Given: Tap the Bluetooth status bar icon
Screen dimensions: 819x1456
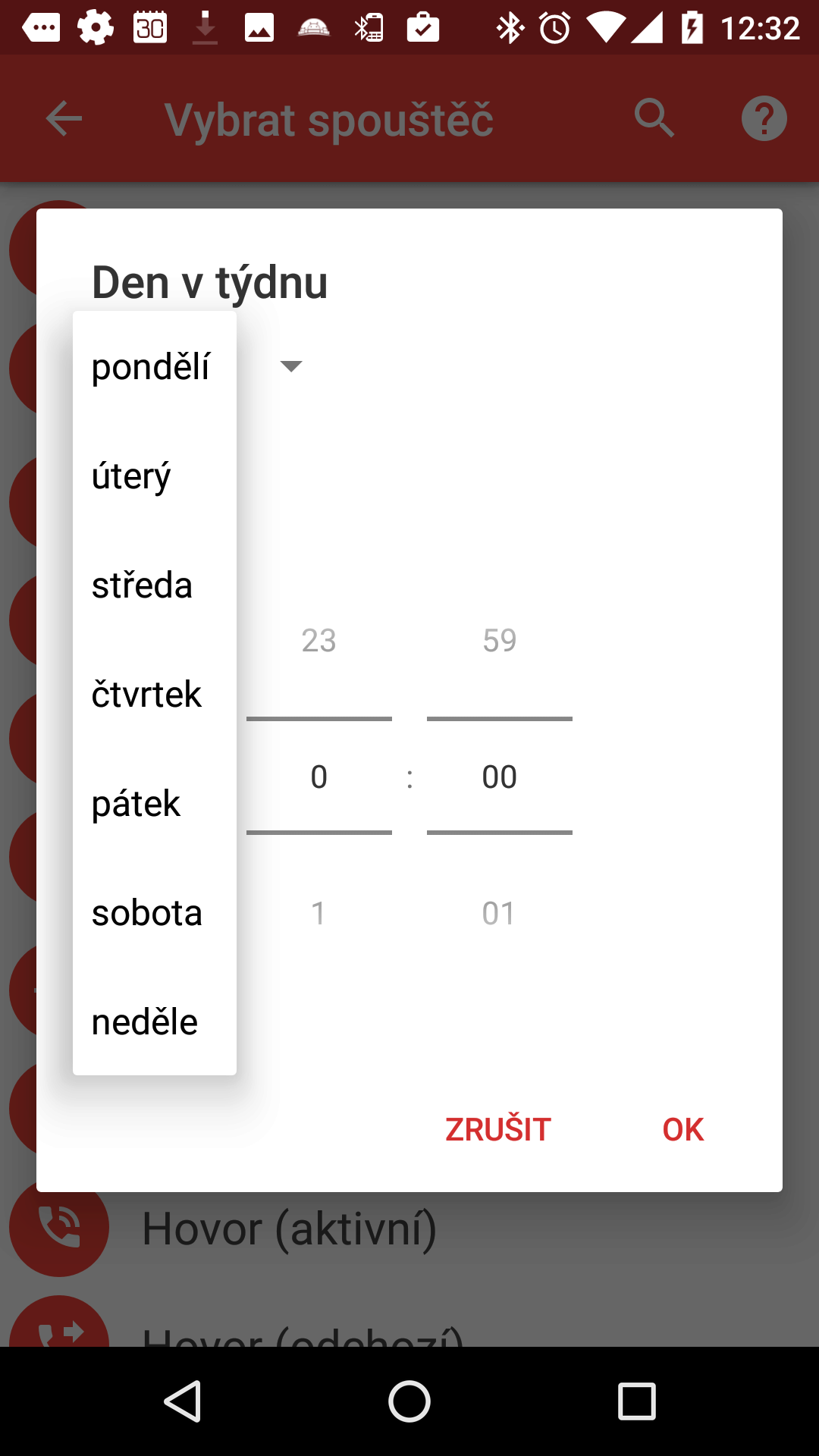Looking at the screenshot, I should pos(510,28).
